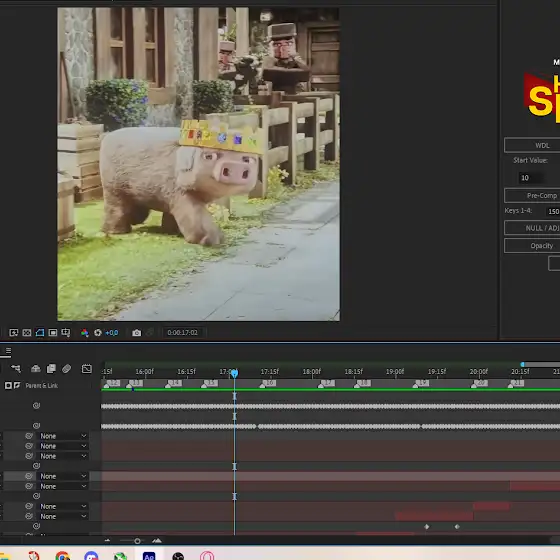The image size is (560, 560).
Task: Click the Keys 1-4 field showing 150
Action: 554,211
